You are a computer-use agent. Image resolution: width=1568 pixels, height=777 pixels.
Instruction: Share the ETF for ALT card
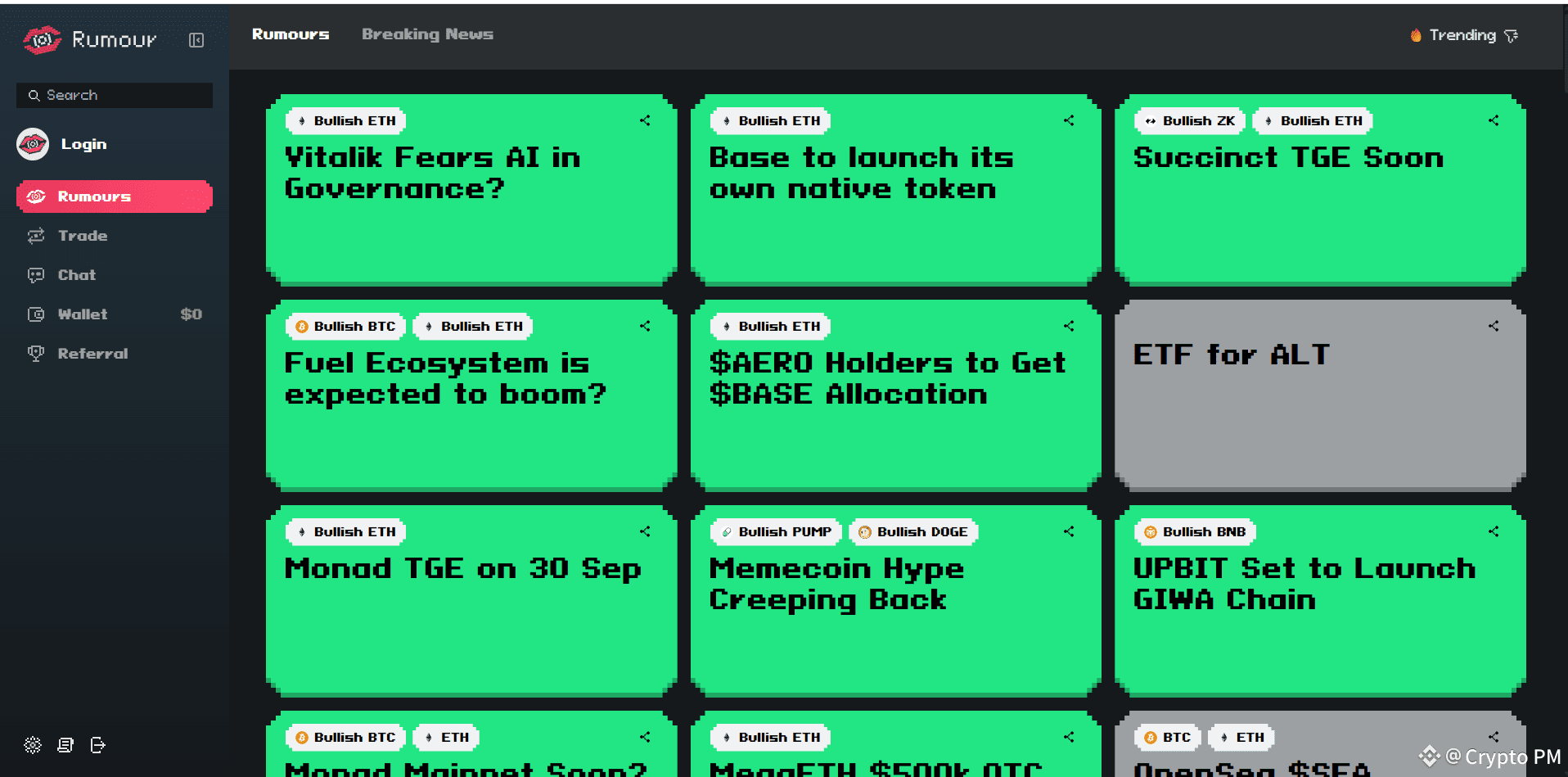tap(1494, 326)
